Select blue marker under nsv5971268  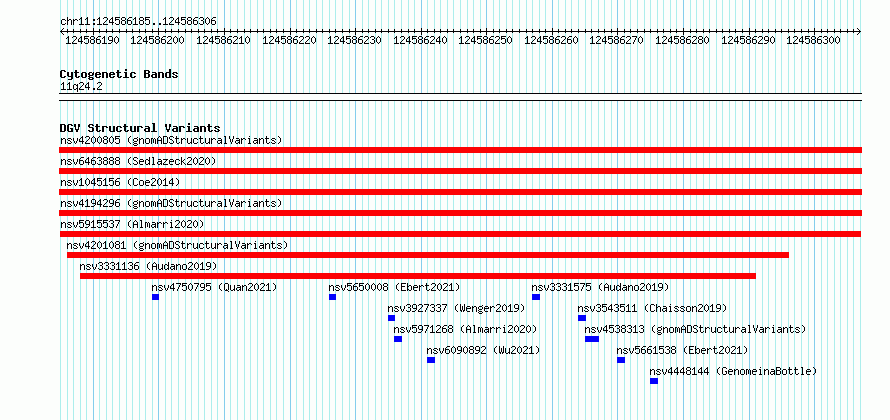398,339
